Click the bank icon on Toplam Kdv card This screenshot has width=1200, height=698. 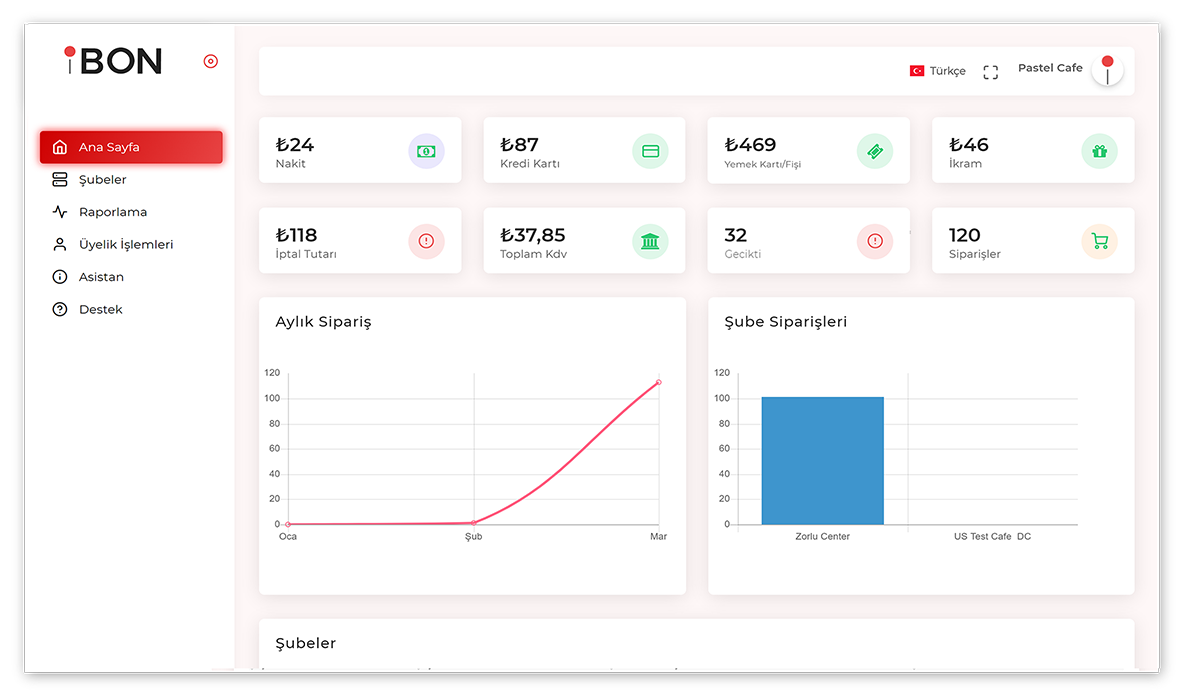(650, 241)
